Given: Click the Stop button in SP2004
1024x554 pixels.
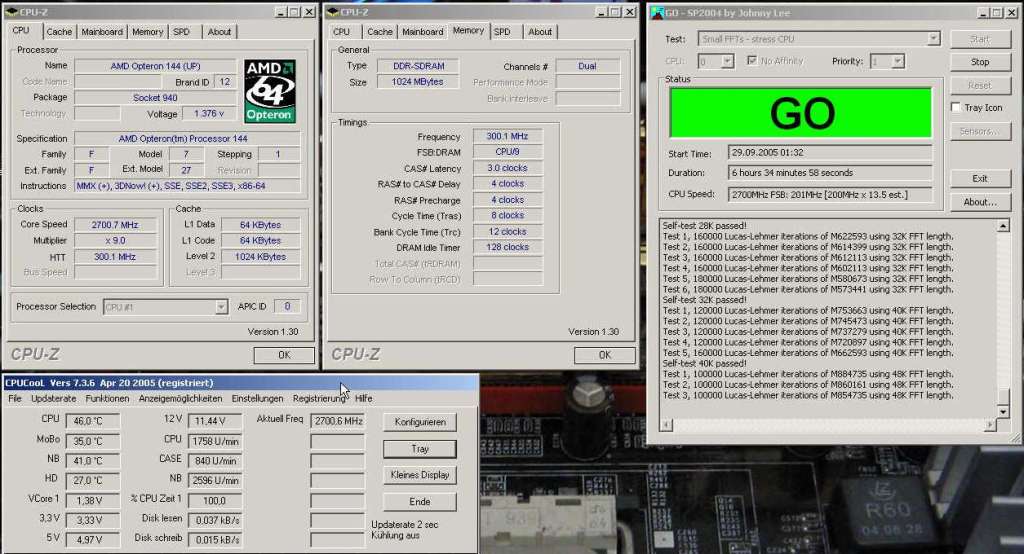Looking at the screenshot, I should (980, 62).
